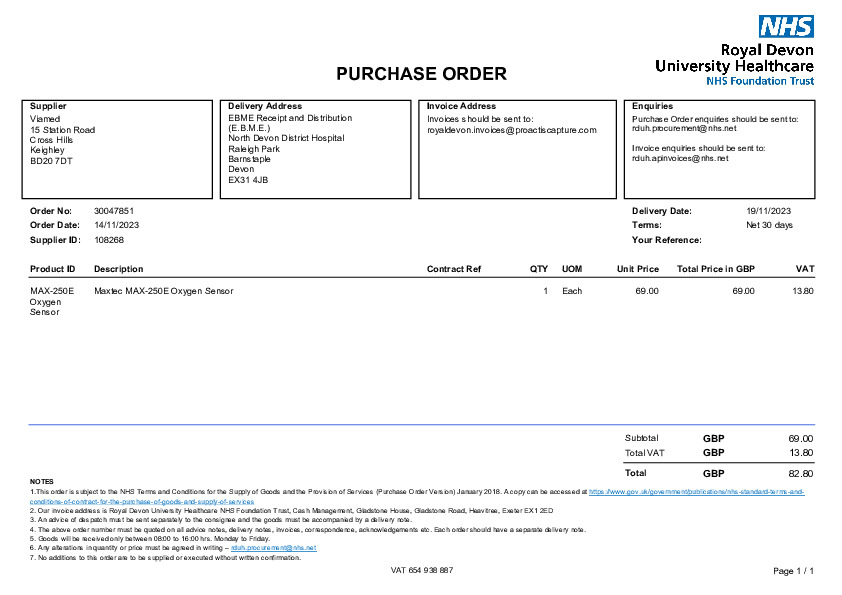The image size is (842, 595).
Task: Click the royaldevon.invoices@proactiscapture.com invoice email
Action: pos(511,130)
